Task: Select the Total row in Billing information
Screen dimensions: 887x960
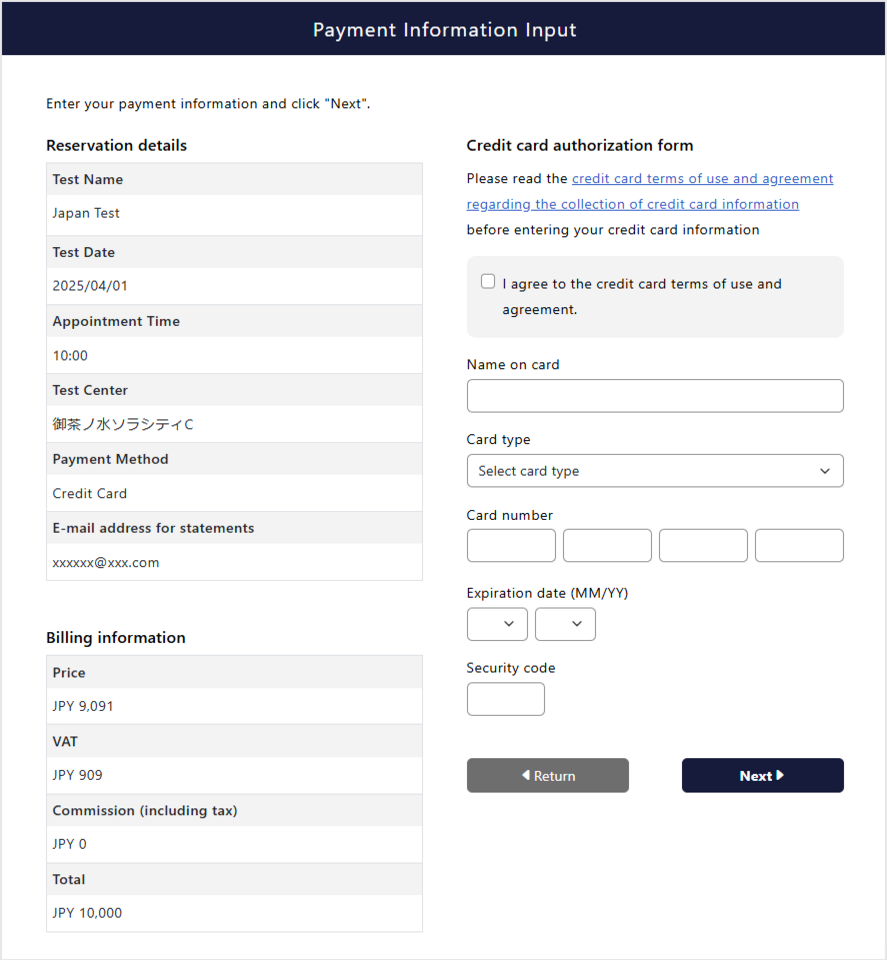Action: click(x=234, y=879)
